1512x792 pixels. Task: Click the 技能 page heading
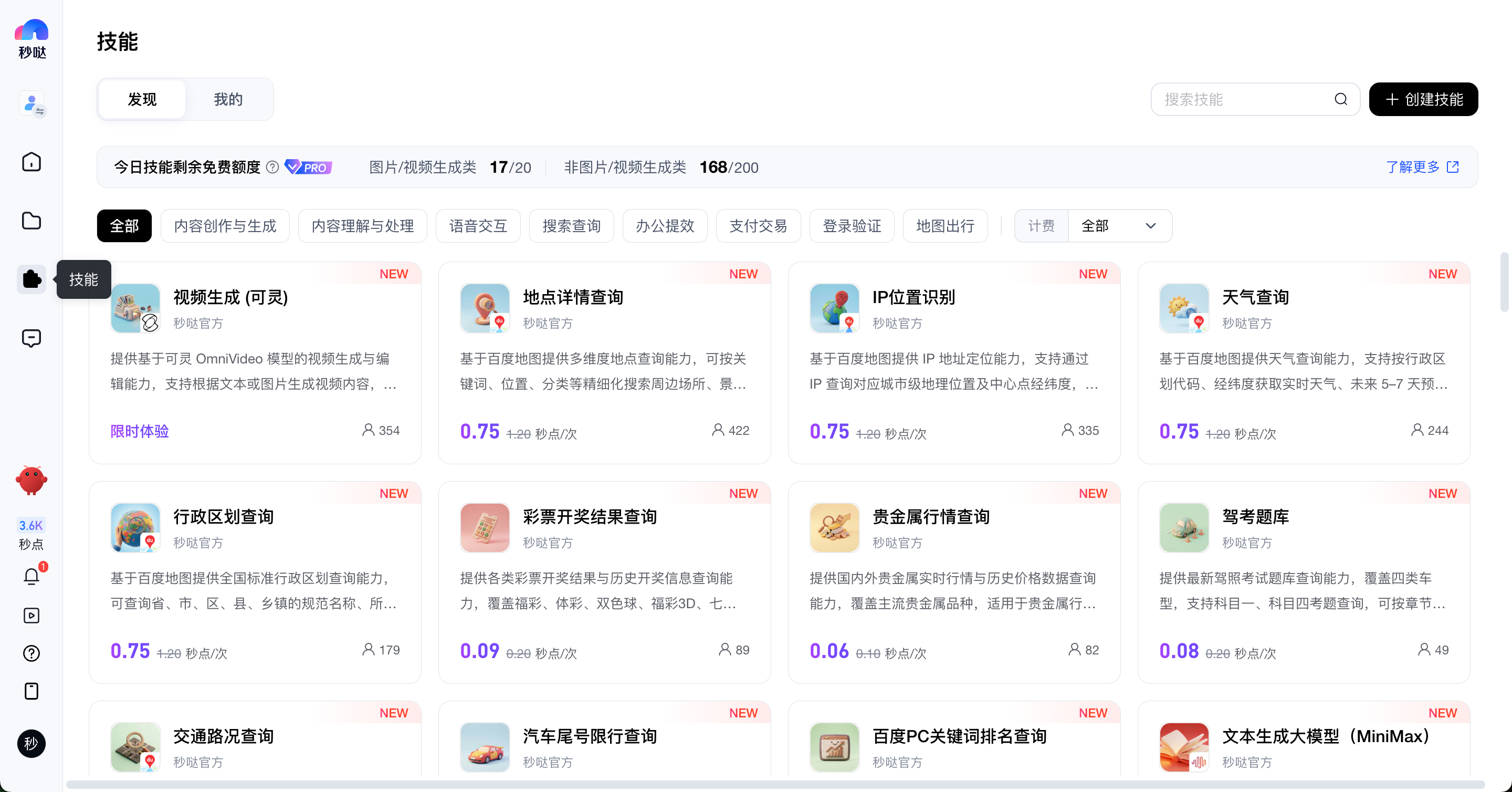[x=118, y=41]
